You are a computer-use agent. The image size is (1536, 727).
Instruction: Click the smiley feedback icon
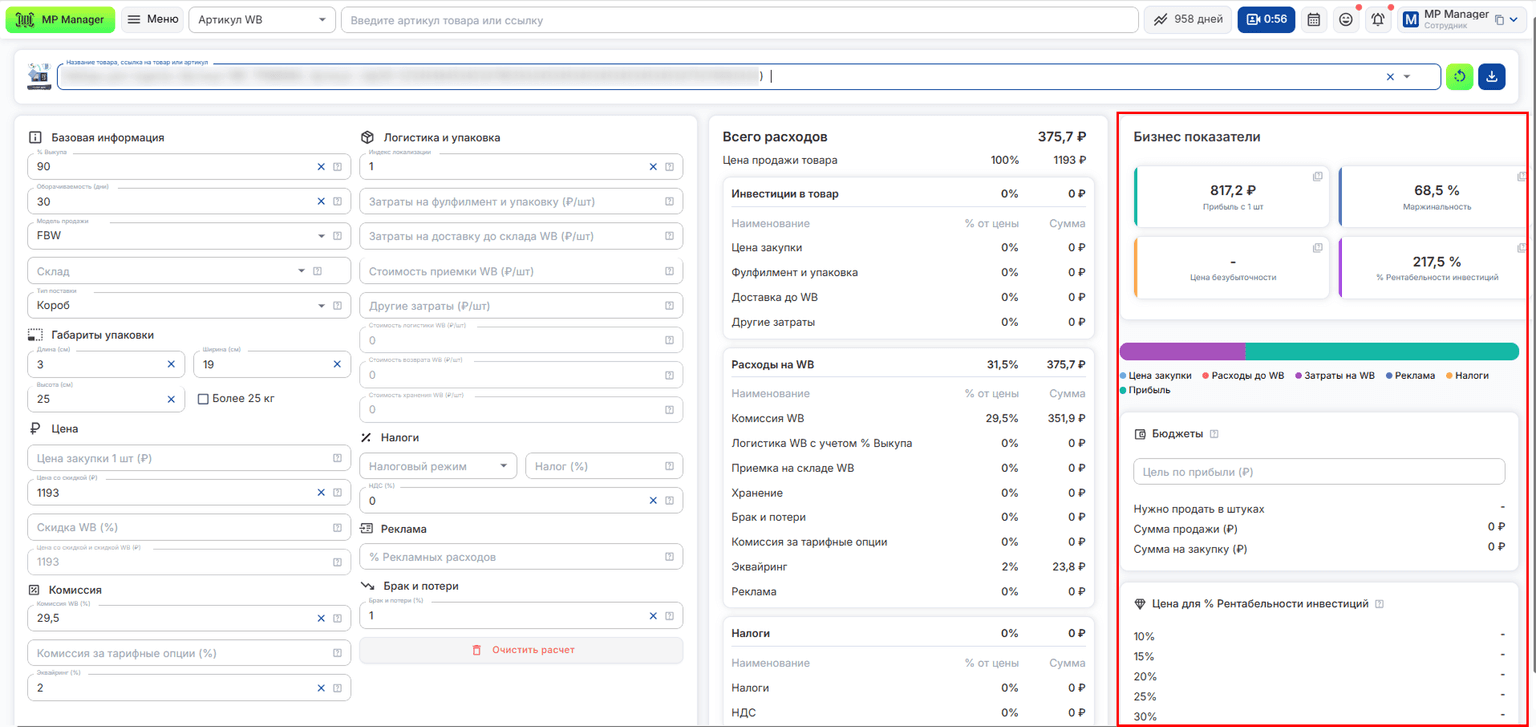(x=1346, y=19)
